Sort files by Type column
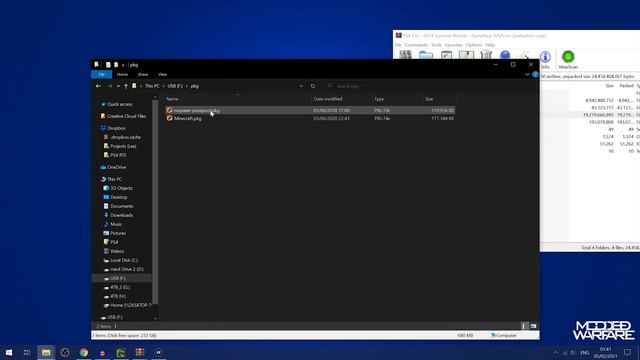 point(379,99)
